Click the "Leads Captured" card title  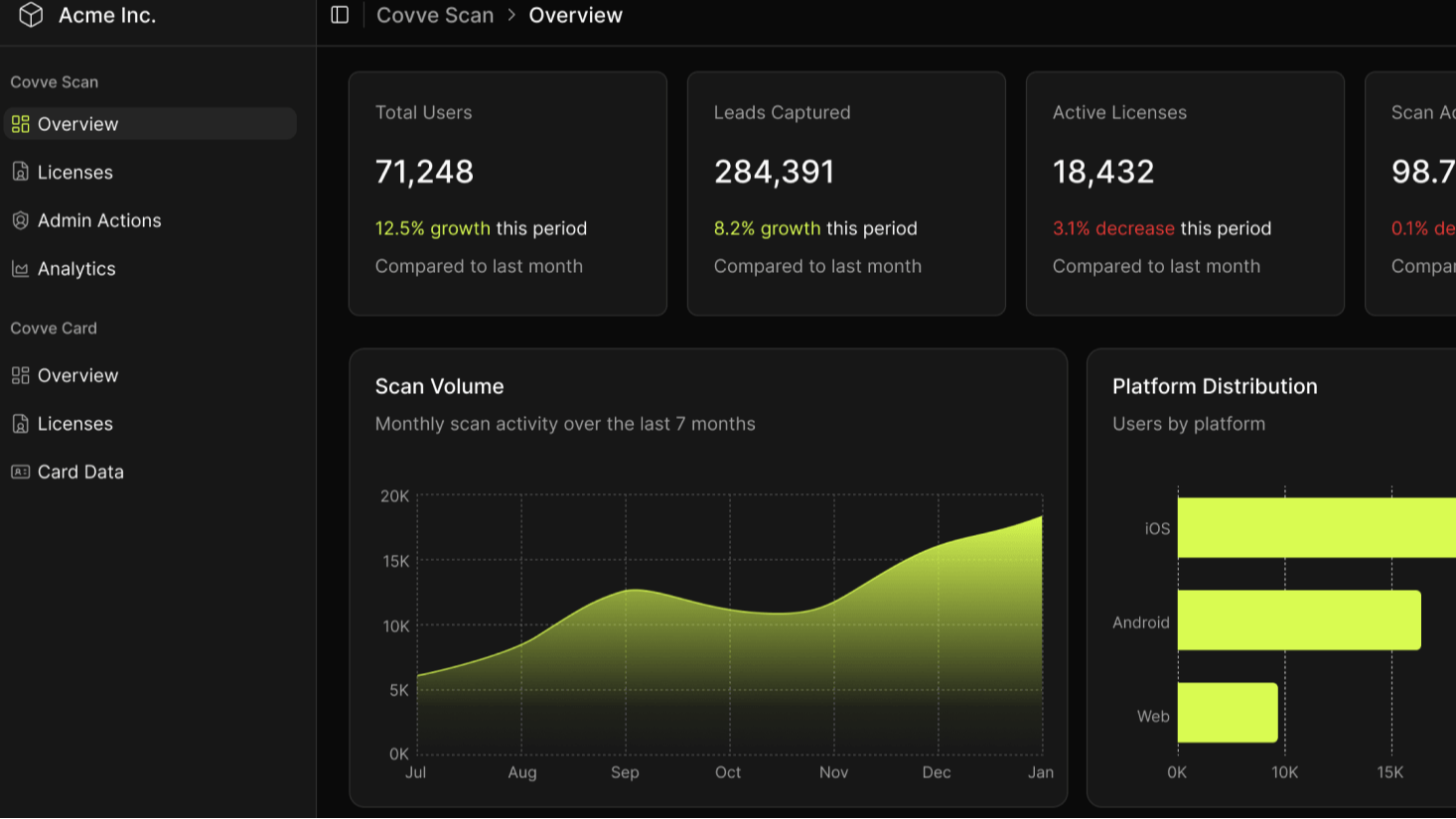tap(783, 113)
